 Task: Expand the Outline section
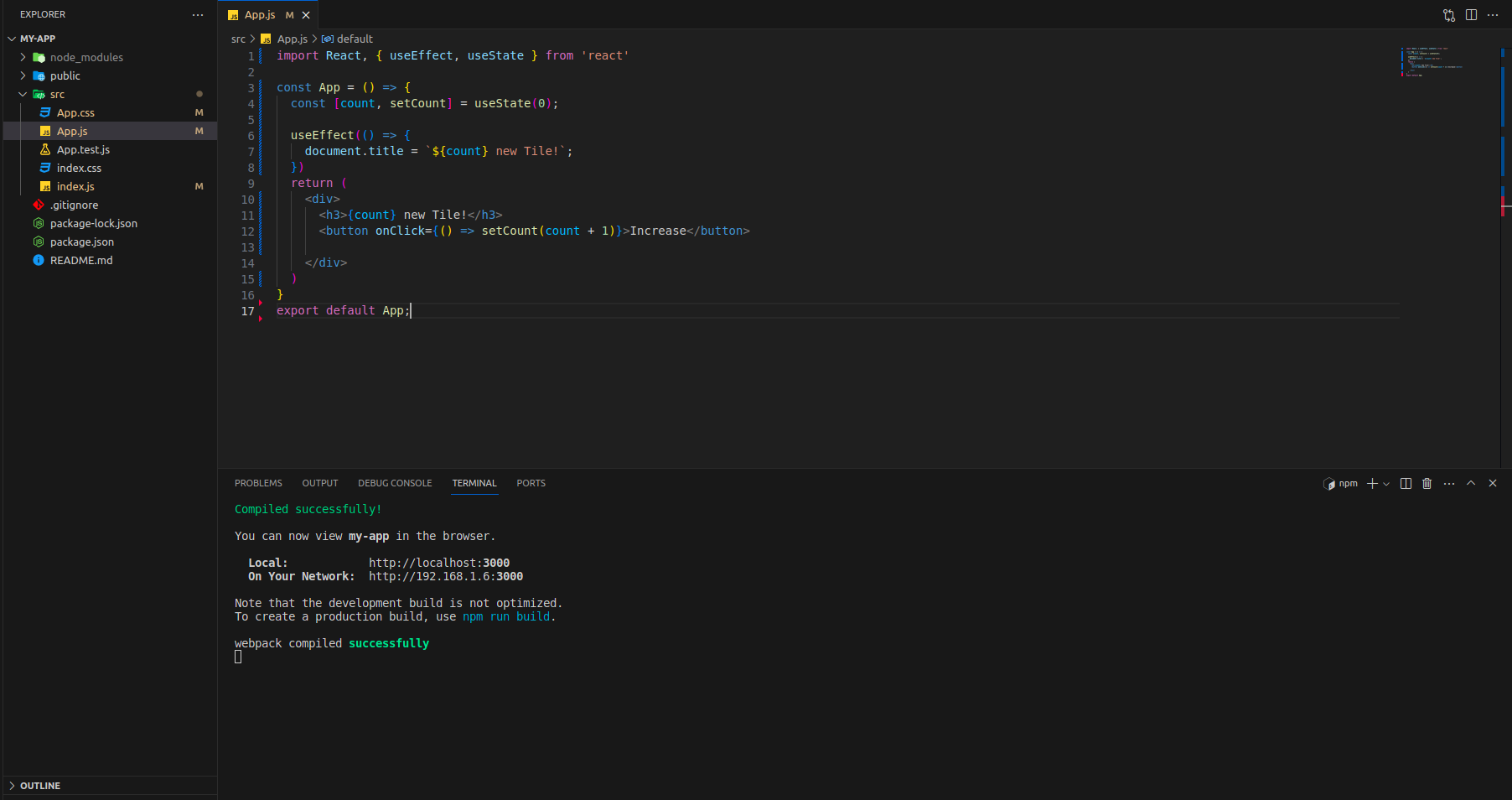[40, 786]
